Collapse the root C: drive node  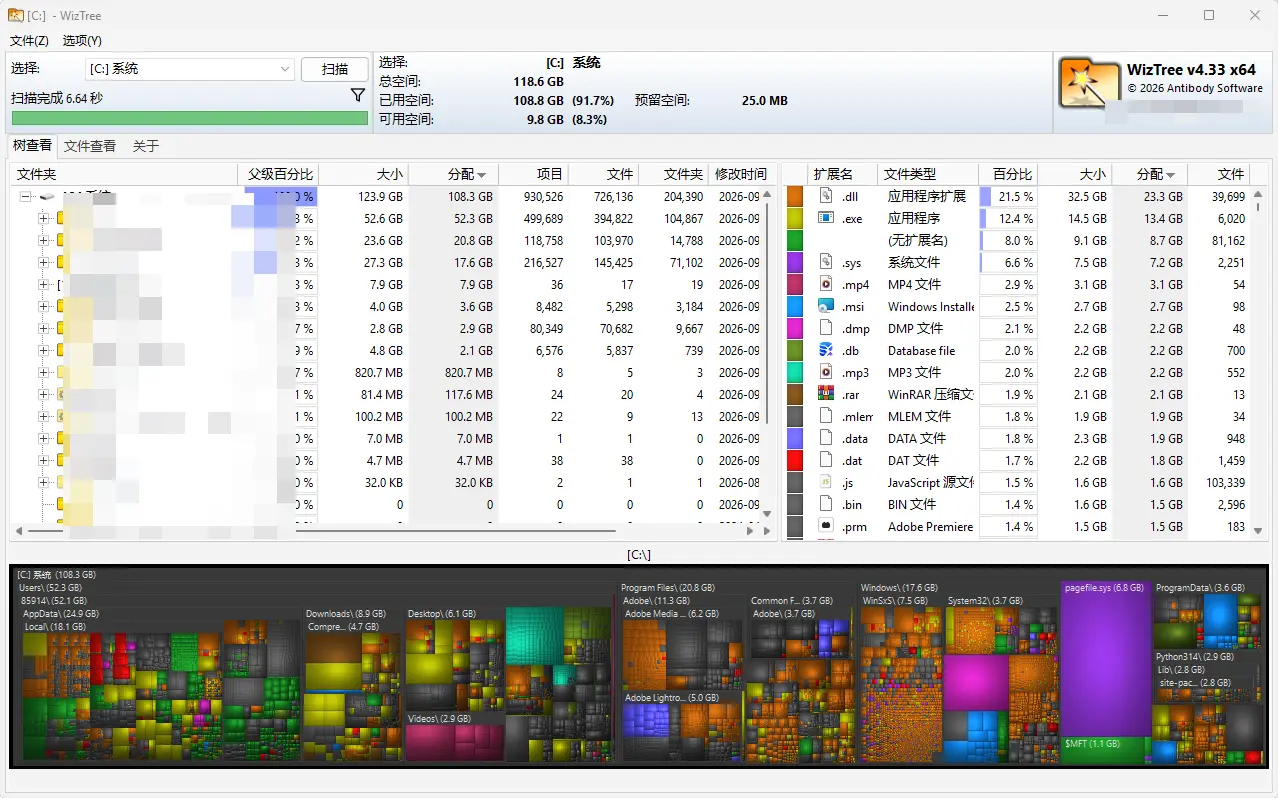click(x=26, y=197)
